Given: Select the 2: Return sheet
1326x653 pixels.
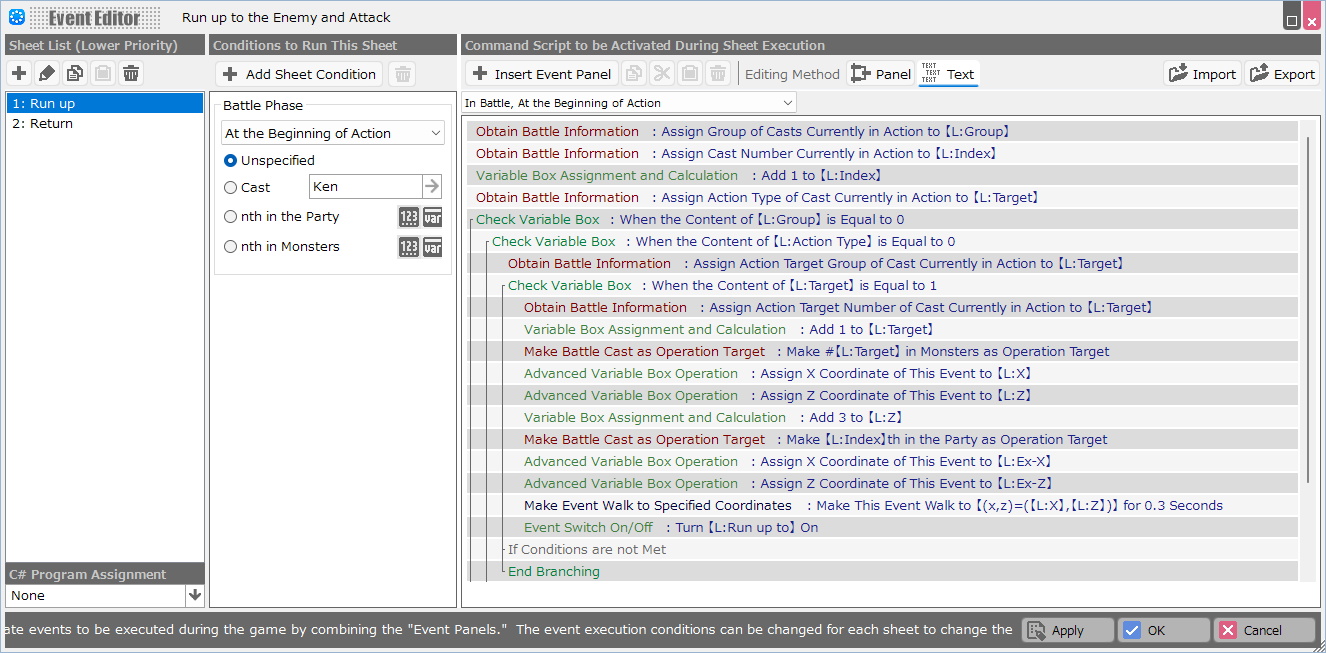Looking at the screenshot, I should [x=43, y=124].
